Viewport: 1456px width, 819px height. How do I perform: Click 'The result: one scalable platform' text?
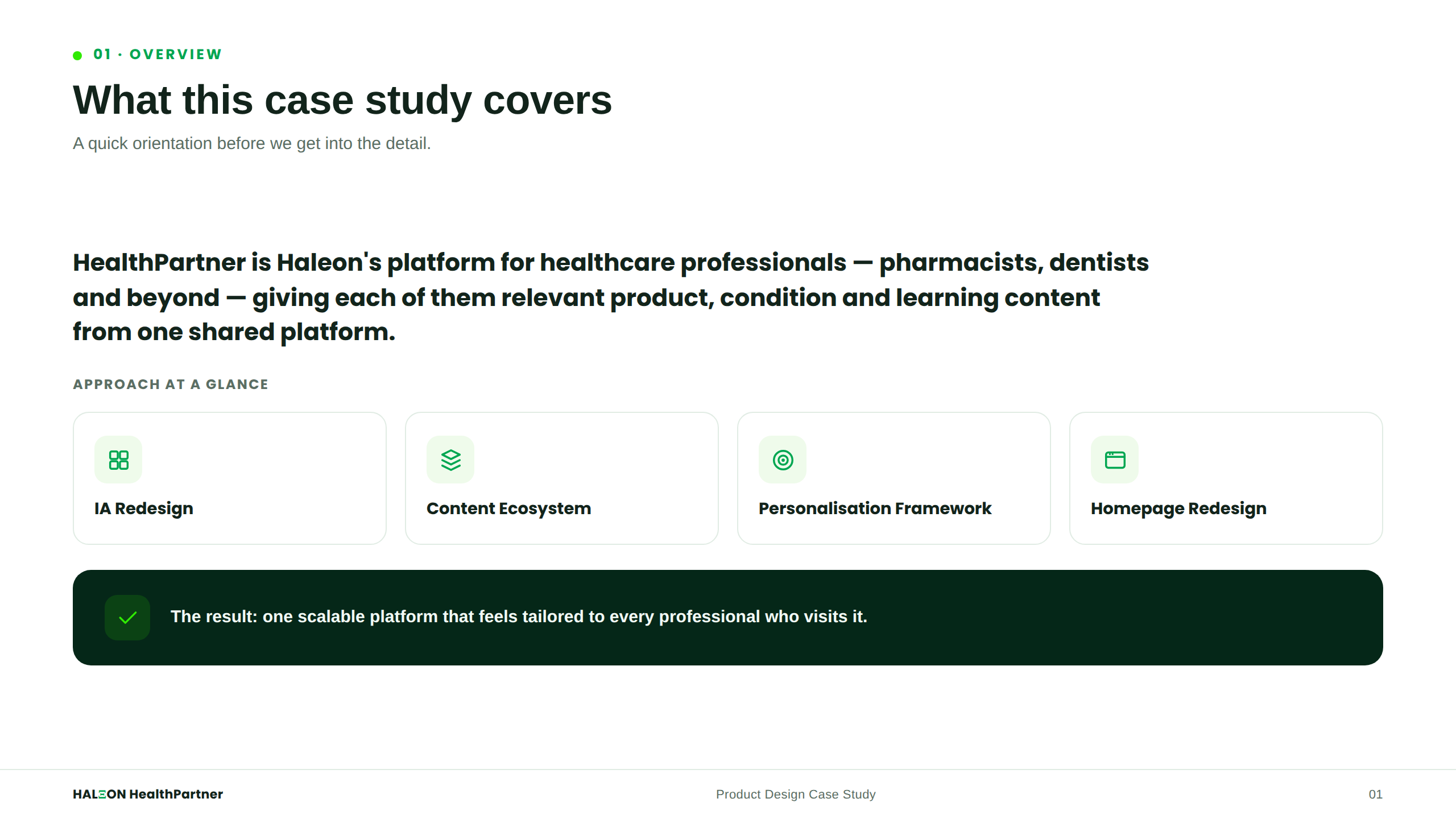(519, 617)
